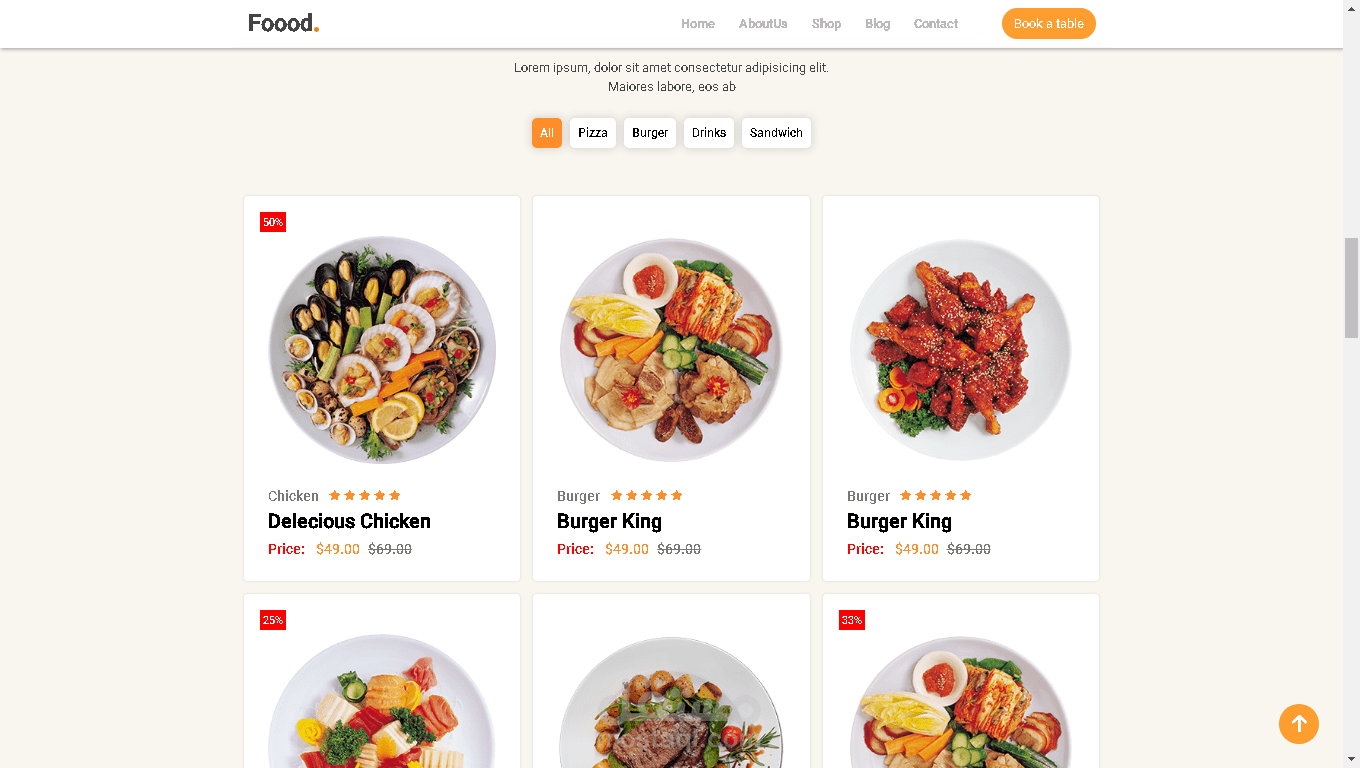Image resolution: width=1360 pixels, height=768 pixels.
Task: Open the Delecious Chicken seafood plate image
Action: 382,350
